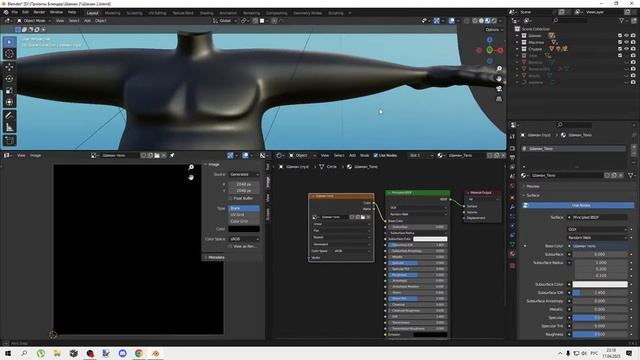Click the green Y axis navigation gizmo

pyautogui.click(x=489, y=50)
